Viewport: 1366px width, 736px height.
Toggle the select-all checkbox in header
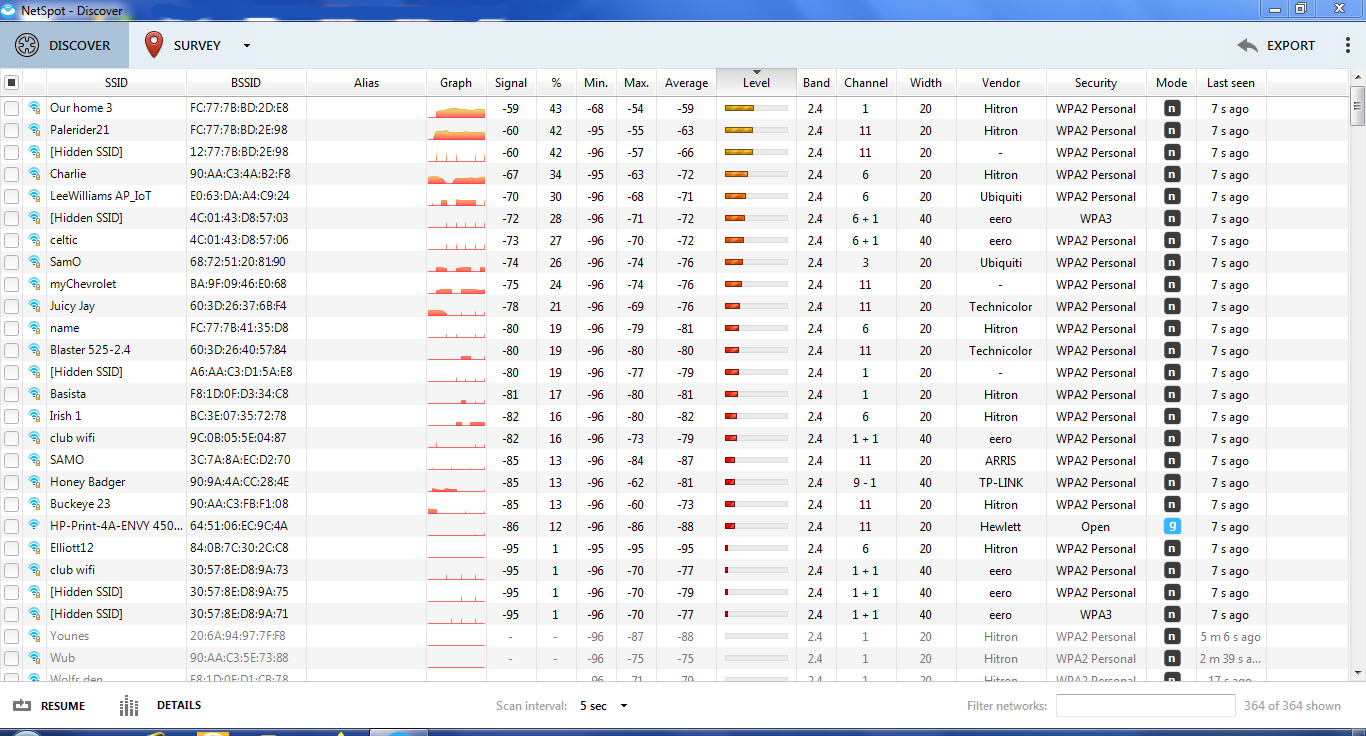11,83
